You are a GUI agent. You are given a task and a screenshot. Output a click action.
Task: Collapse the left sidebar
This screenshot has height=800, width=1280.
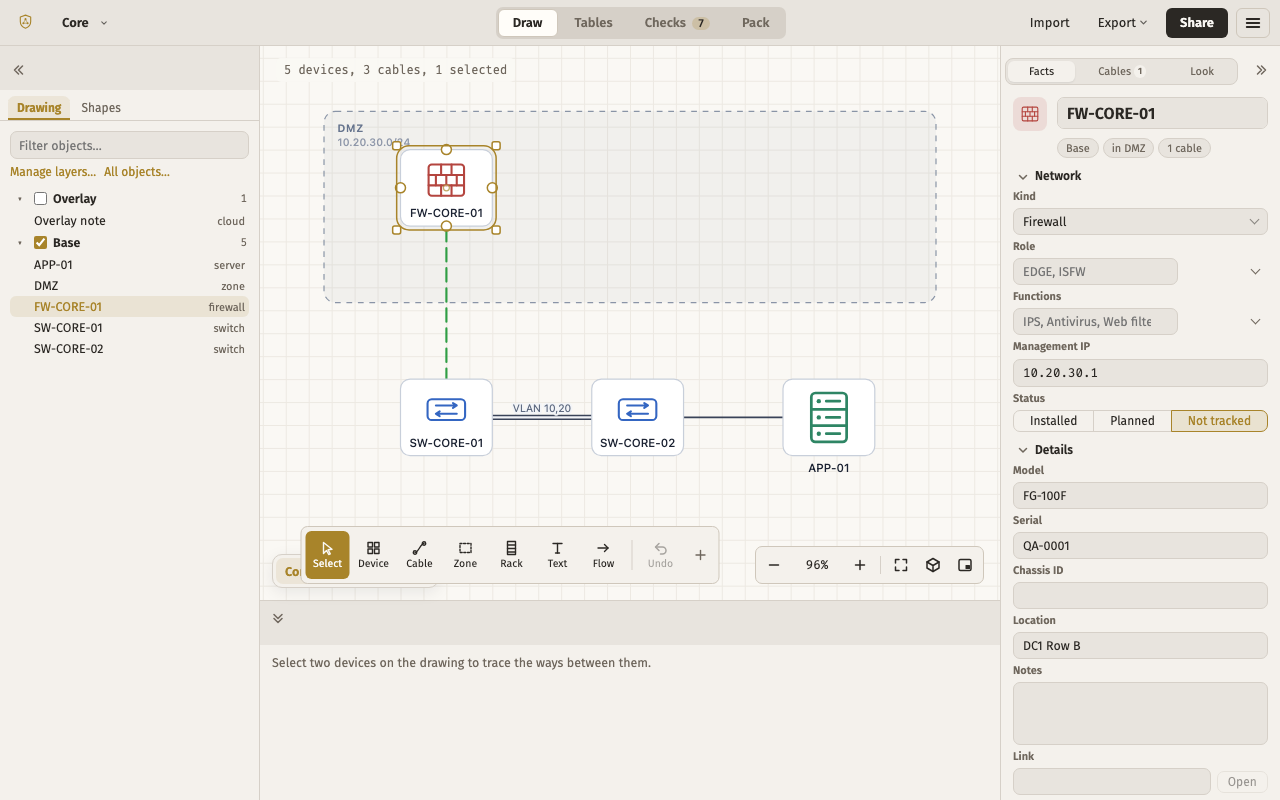pyautogui.click(x=18, y=70)
